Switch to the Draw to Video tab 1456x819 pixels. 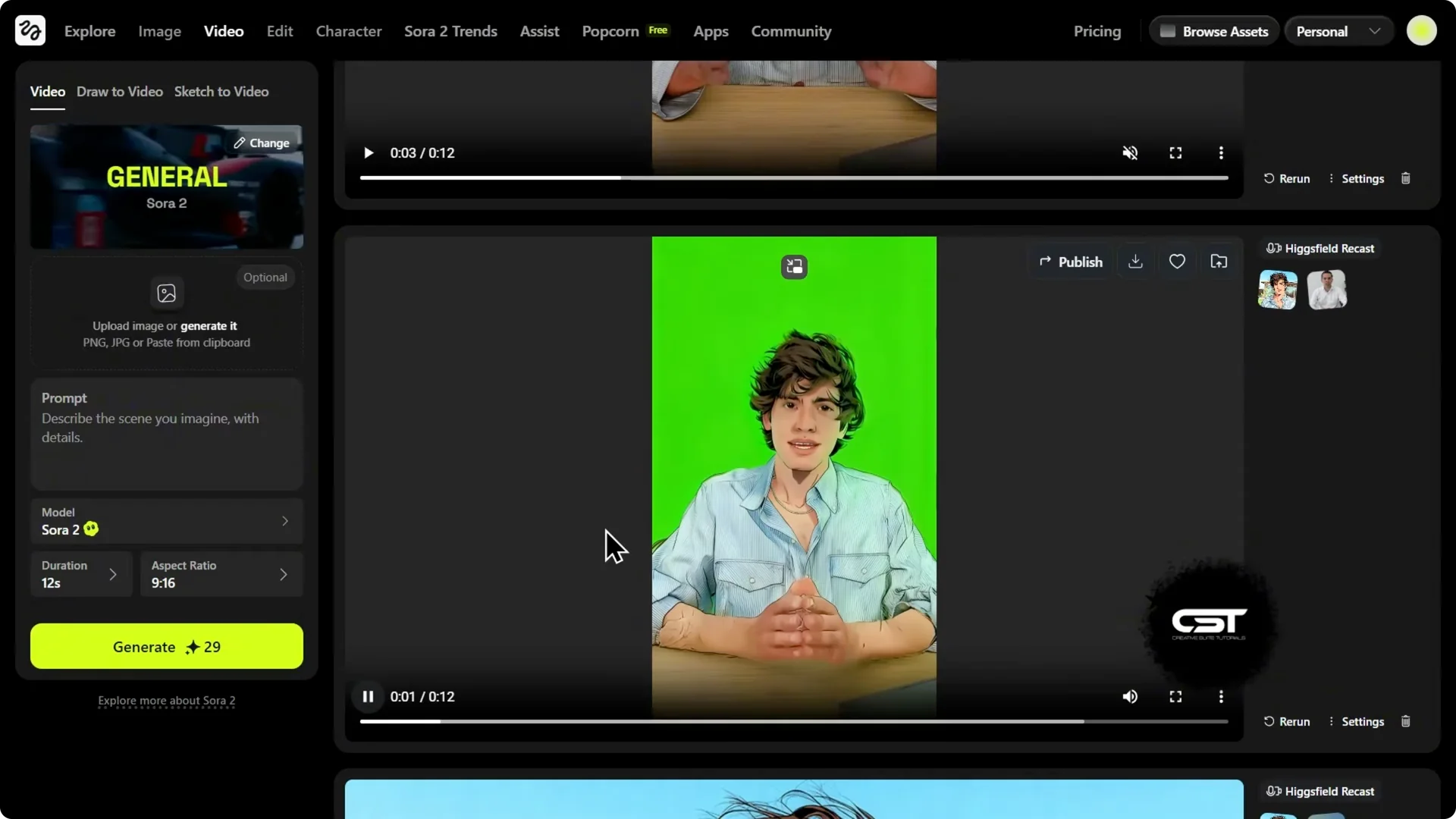point(119,91)
